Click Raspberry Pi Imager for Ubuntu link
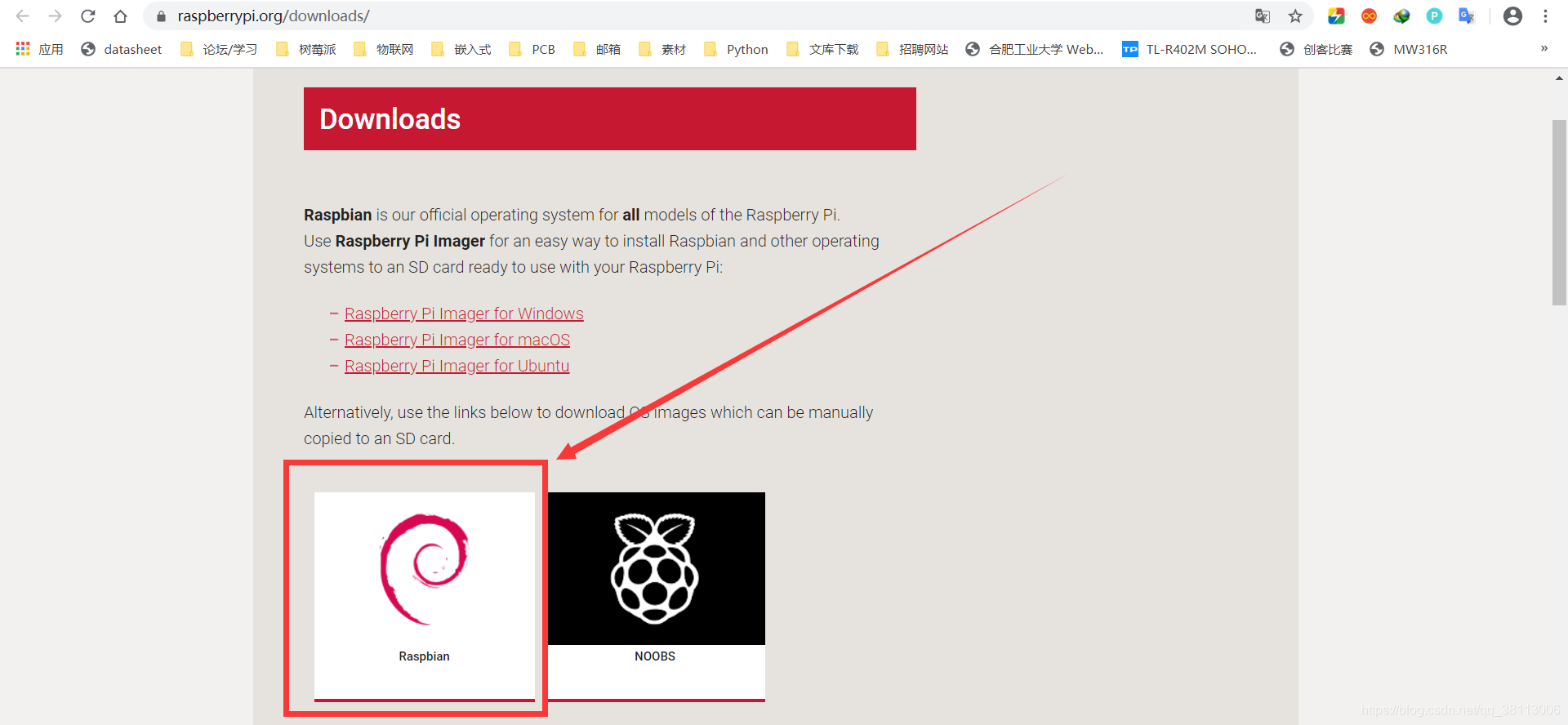 pos(457,366)
